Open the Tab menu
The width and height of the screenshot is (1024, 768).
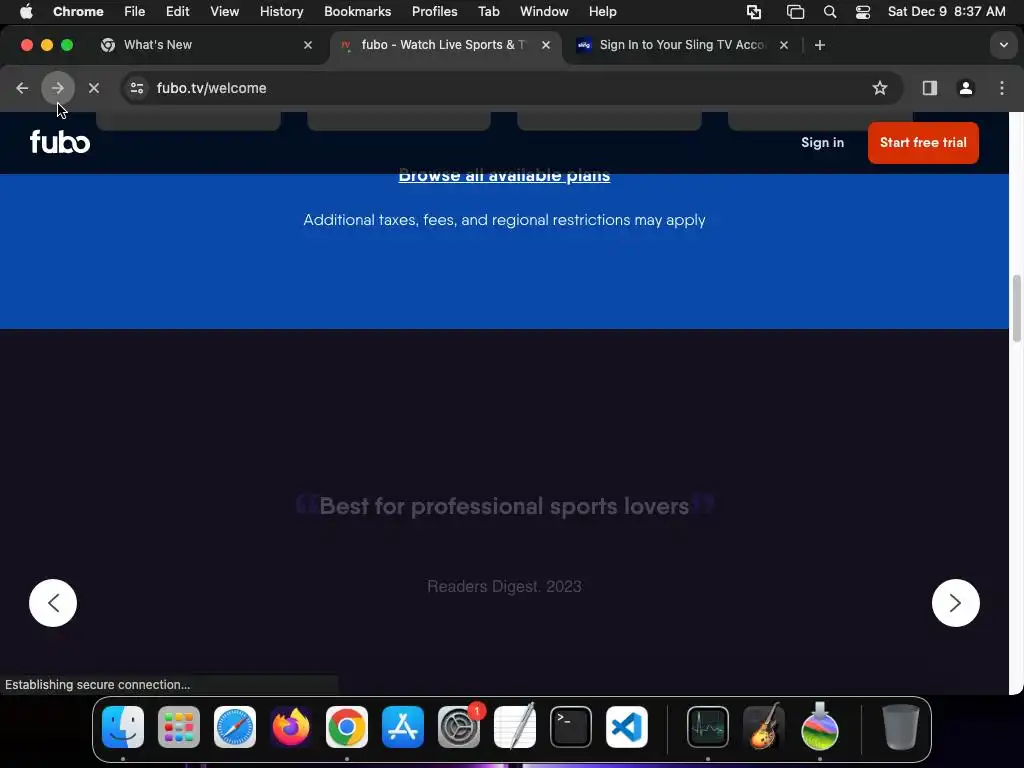pyautogui.click(x=488, y=11)
